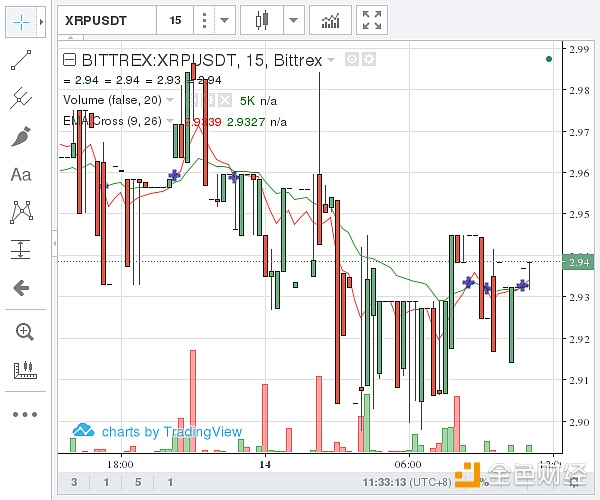The height and width of the screenshot is (500, 600).
Task: Open more tools with three dots
Action: coord(25,414)
